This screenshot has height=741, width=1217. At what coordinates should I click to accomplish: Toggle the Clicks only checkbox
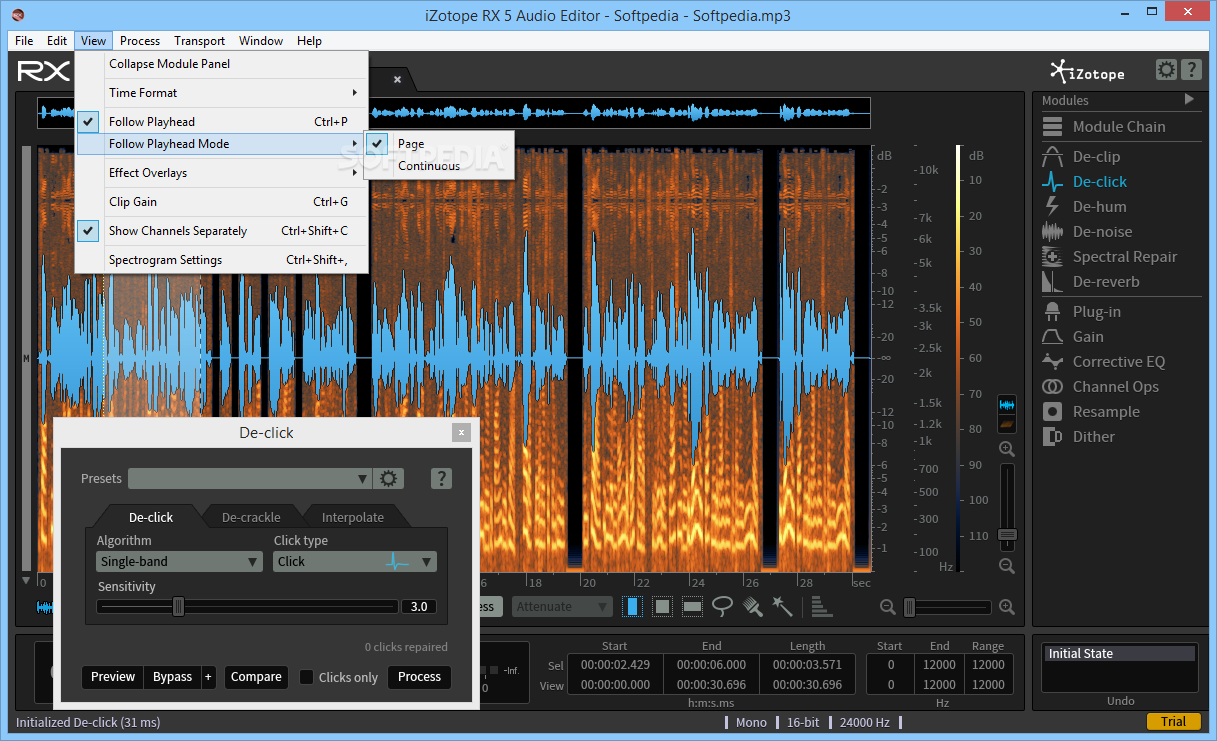click(307, 677)
